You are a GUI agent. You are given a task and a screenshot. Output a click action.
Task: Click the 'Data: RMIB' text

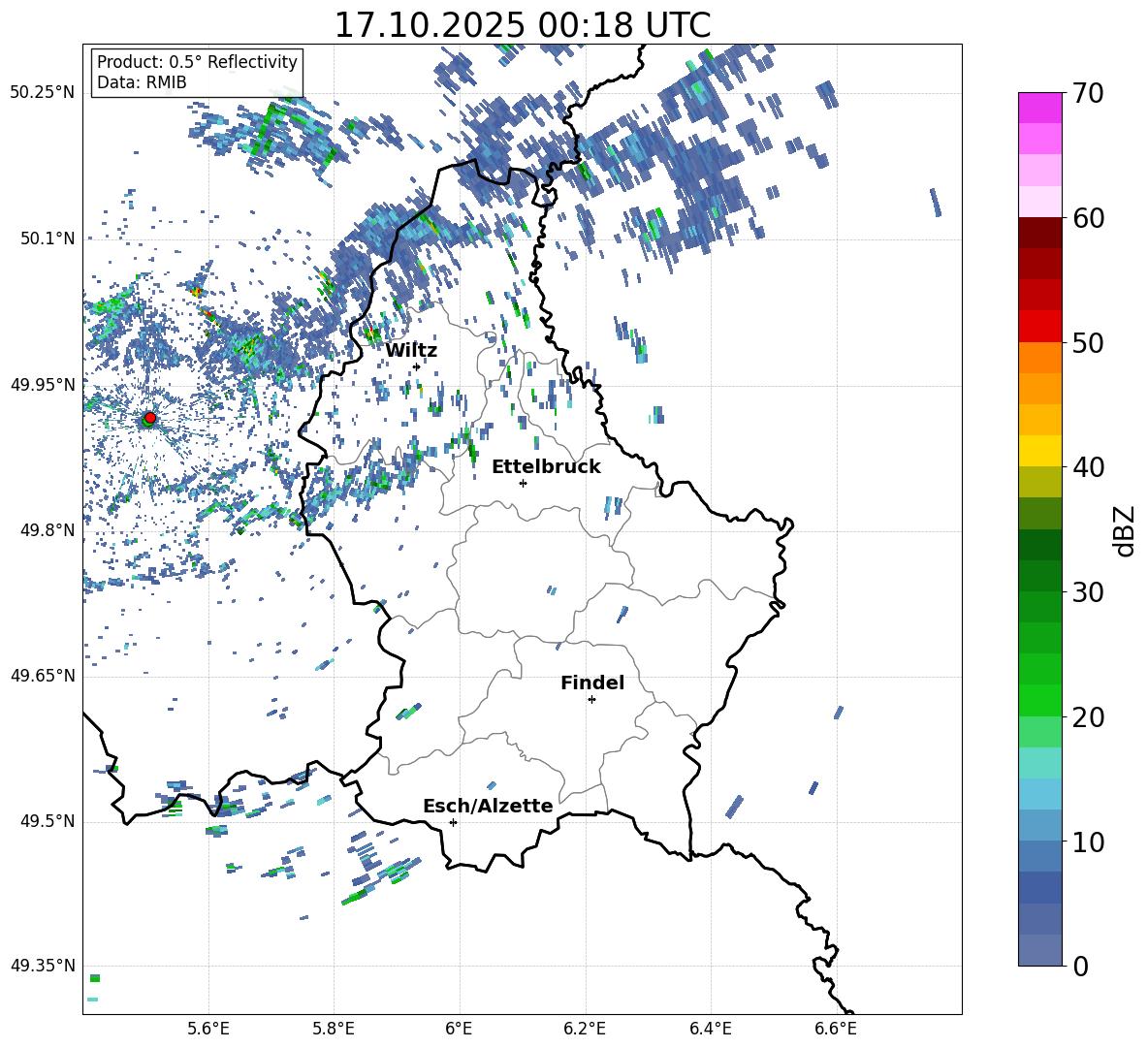point(142,82)
